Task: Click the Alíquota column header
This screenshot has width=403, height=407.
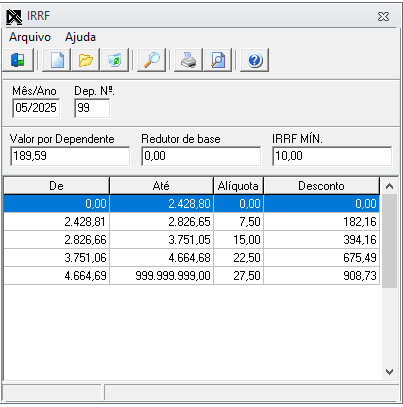Action: coord(238,186)
